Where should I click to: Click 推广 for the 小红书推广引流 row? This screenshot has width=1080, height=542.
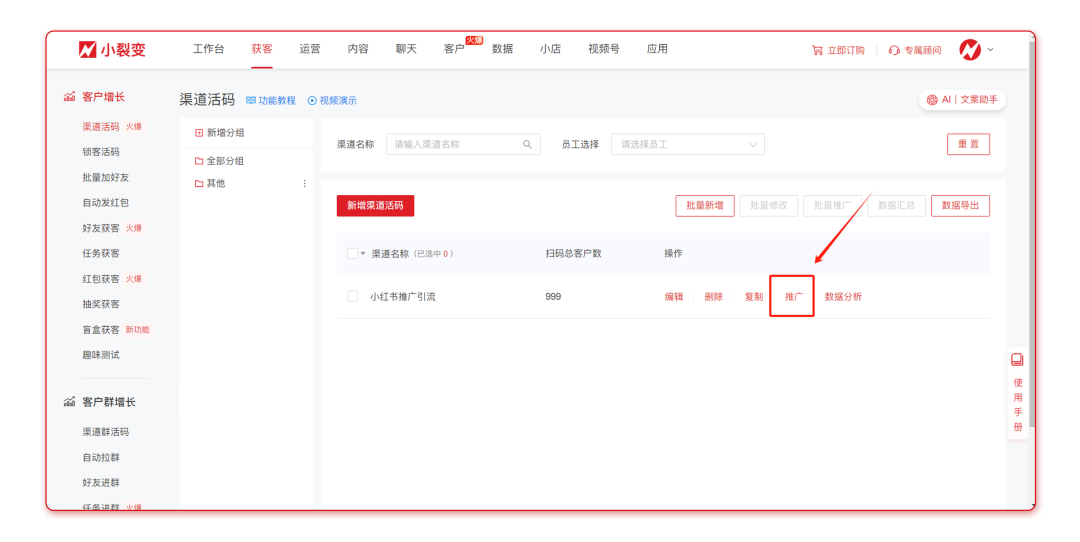[792, 297]
